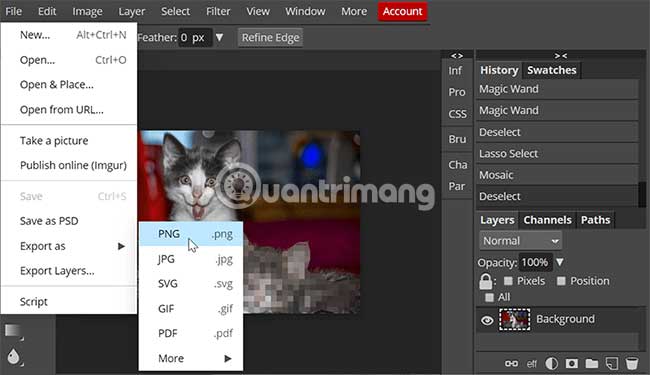Enable the lock Pixels checkbox

pyautogui.click(x=508, y=281)
